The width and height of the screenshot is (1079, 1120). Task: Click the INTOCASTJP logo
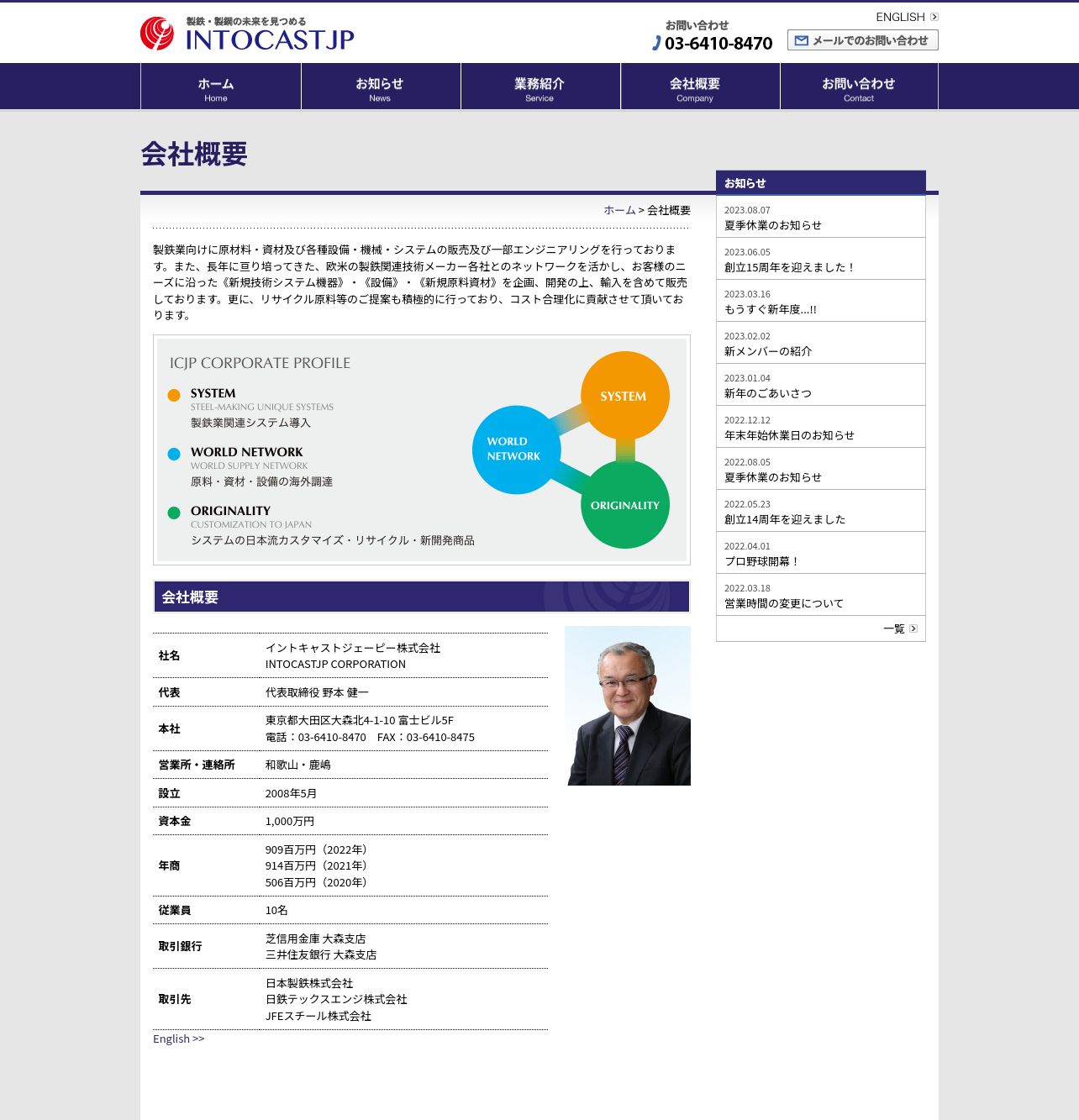pos(247,34)
